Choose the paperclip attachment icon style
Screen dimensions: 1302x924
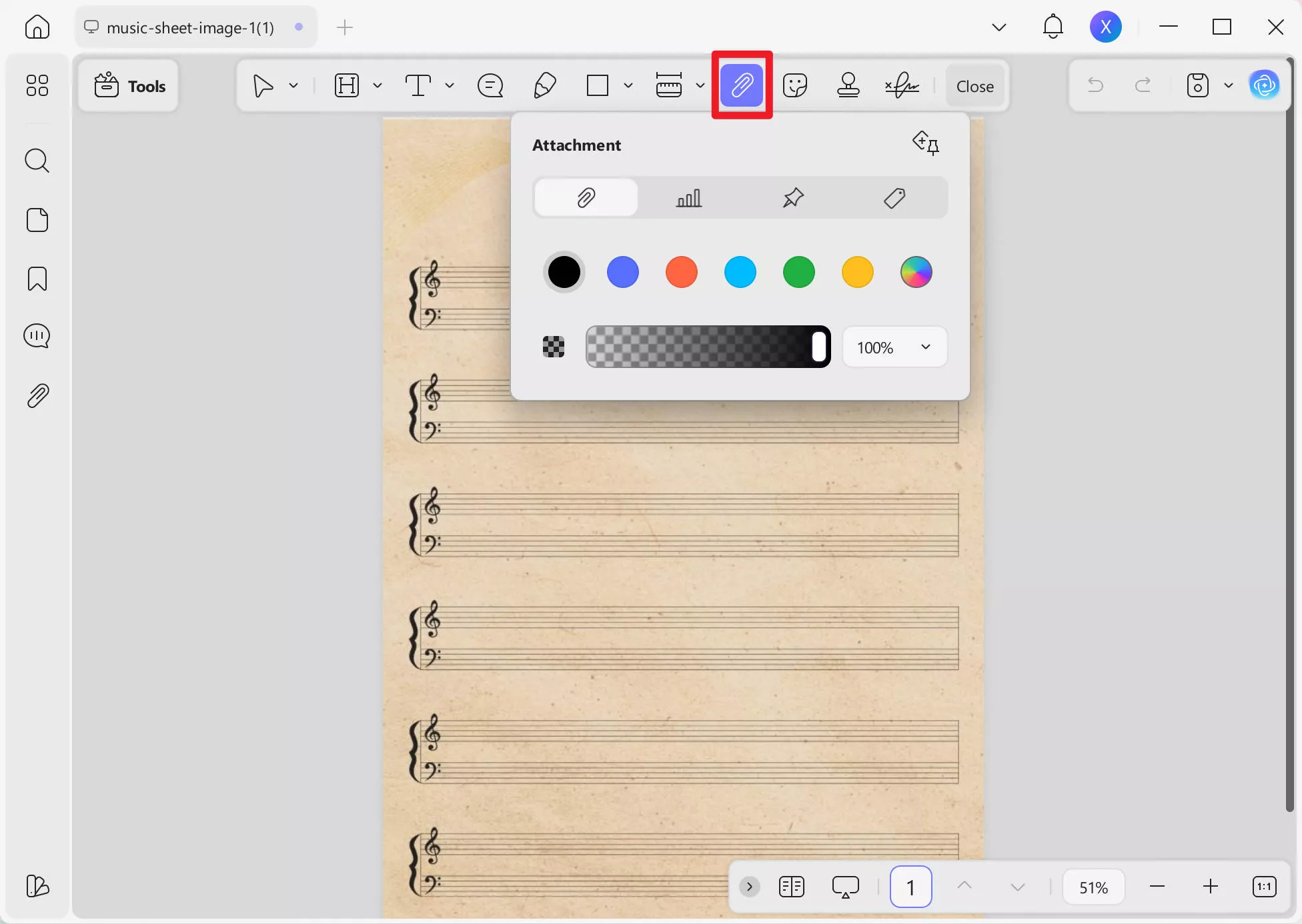586,197
